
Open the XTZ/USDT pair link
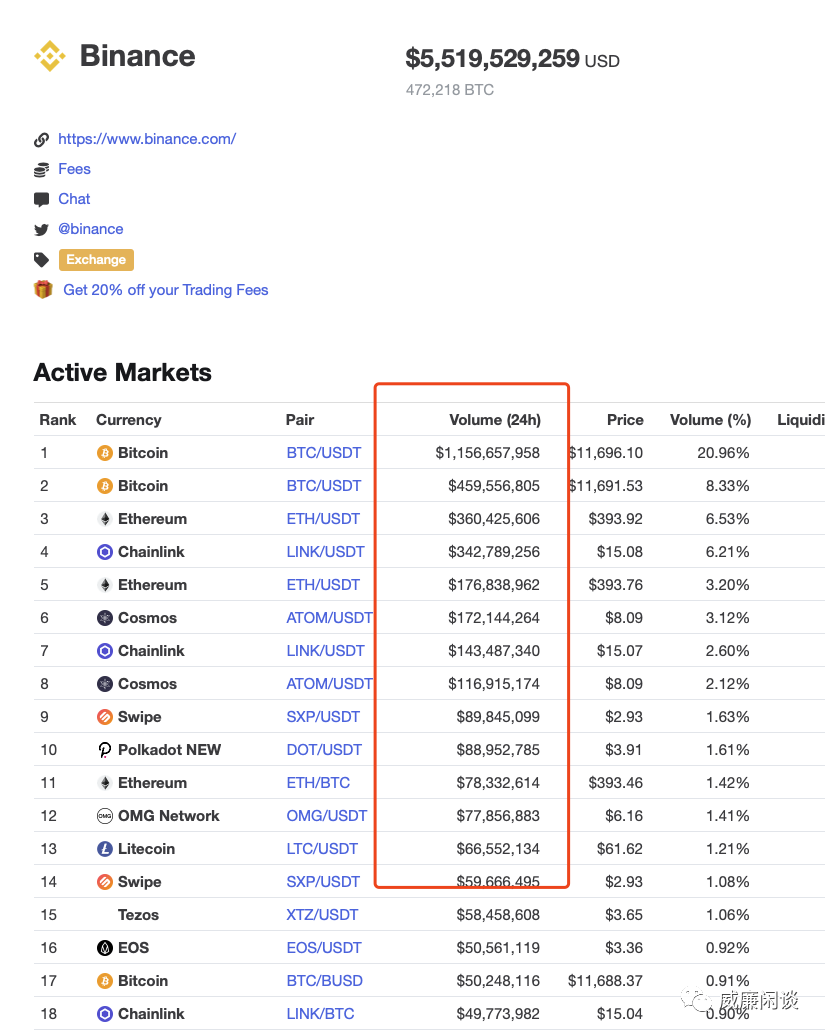[x=322, y=915]
